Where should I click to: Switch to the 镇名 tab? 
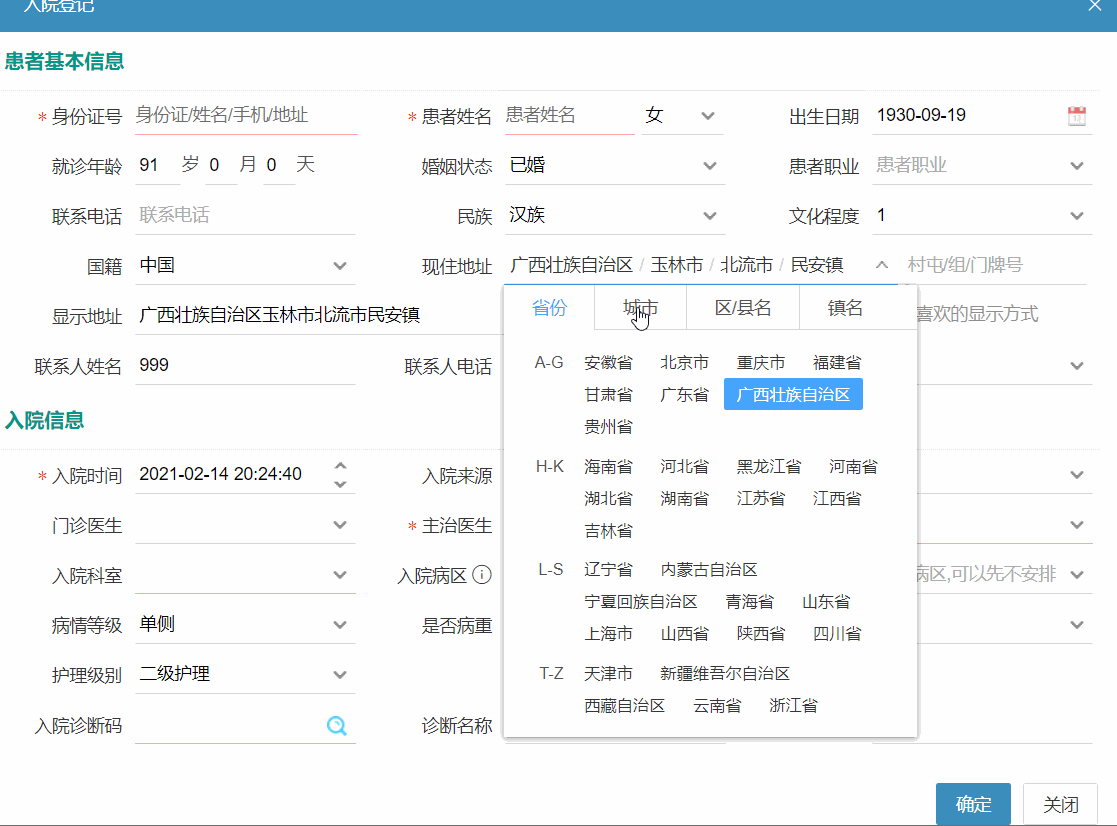(845, 308)
